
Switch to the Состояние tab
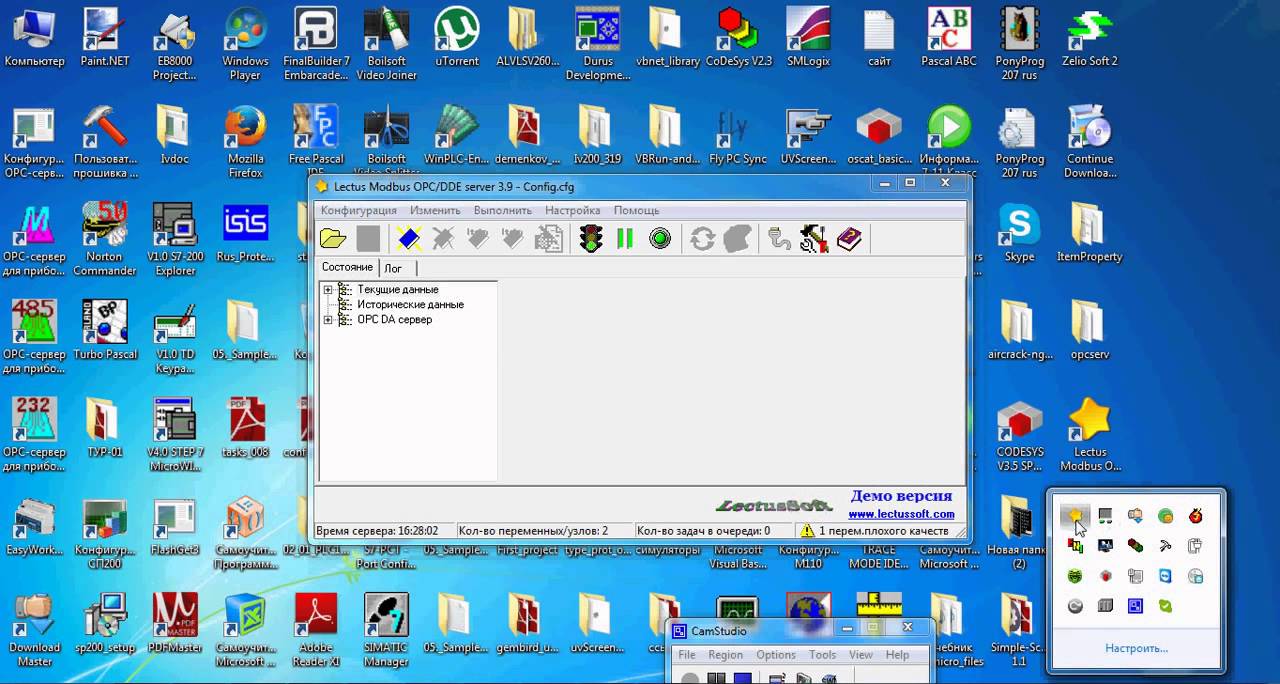tap(347, 267)
